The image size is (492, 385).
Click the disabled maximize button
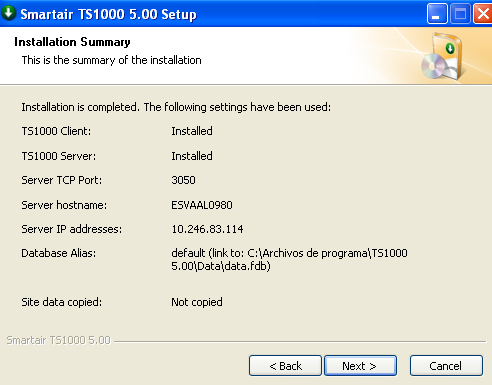pyautogui.click(x=460, y=14)
